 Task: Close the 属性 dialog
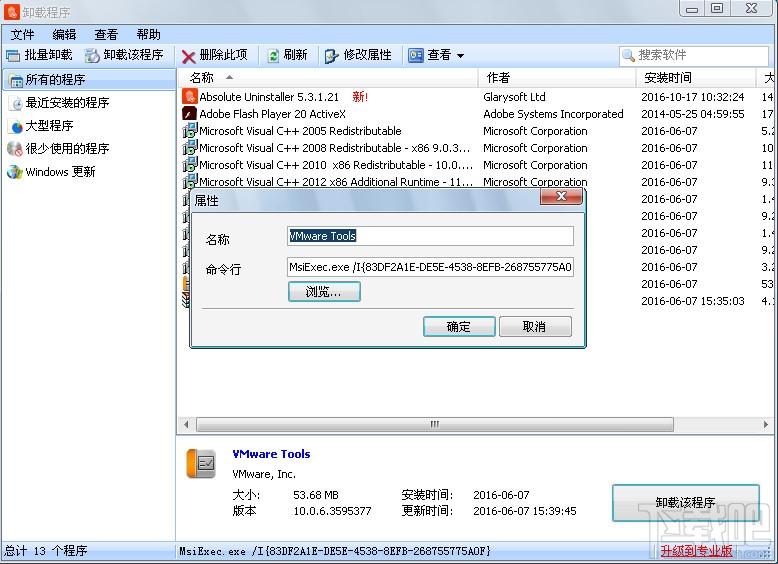pos(561,196)
